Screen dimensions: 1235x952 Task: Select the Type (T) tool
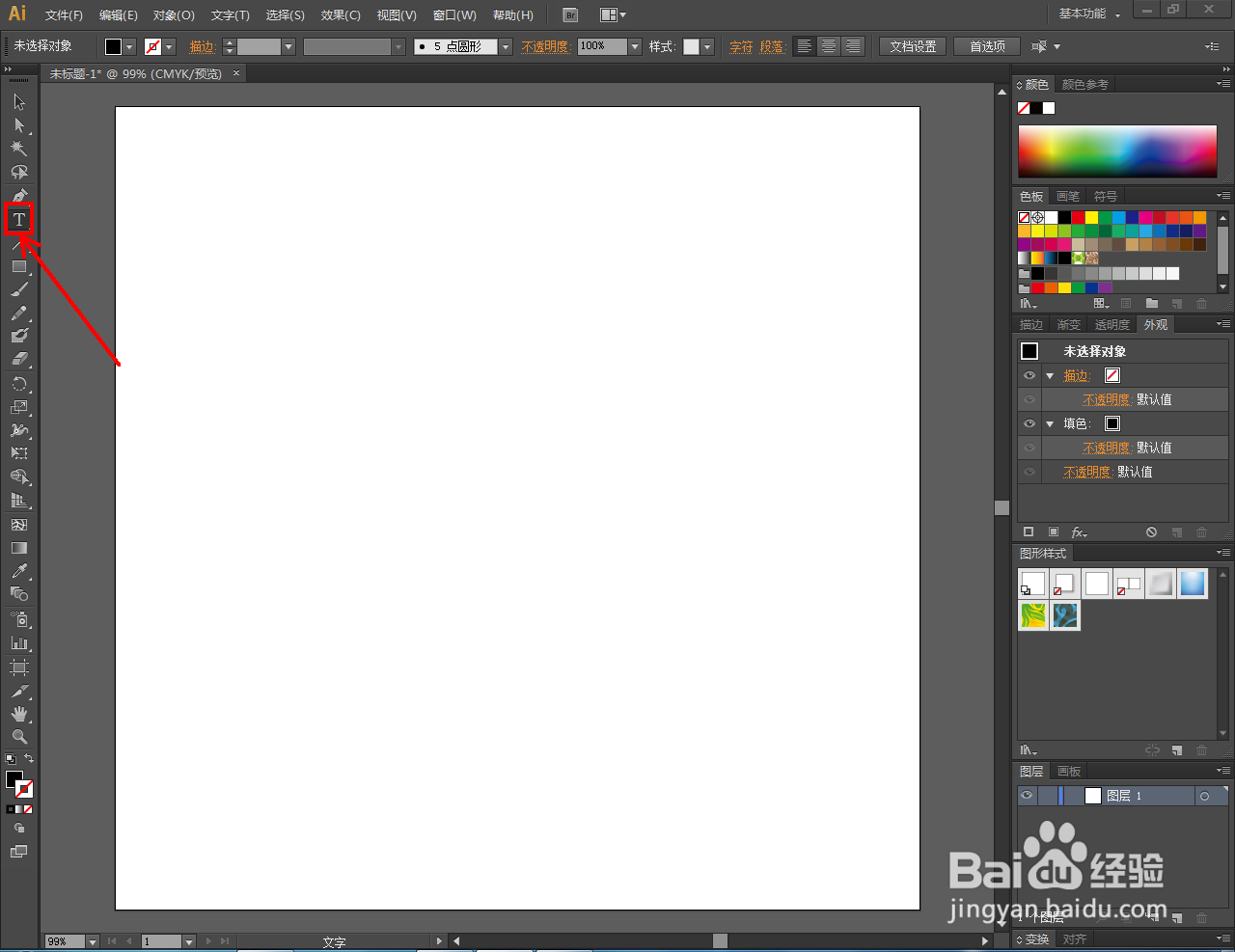(x=18, y=220)
